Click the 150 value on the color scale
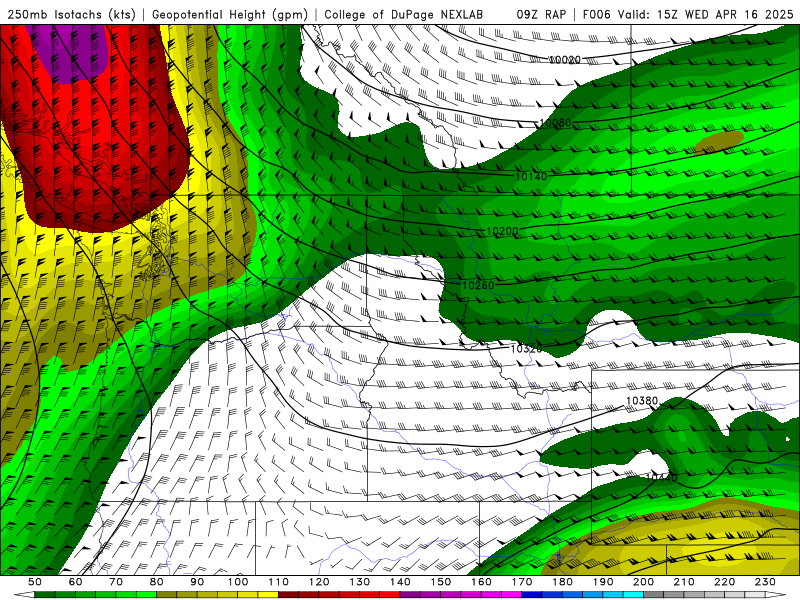This screenshot has width=800, height=600. pyautogui.click(x=440, y=582)
